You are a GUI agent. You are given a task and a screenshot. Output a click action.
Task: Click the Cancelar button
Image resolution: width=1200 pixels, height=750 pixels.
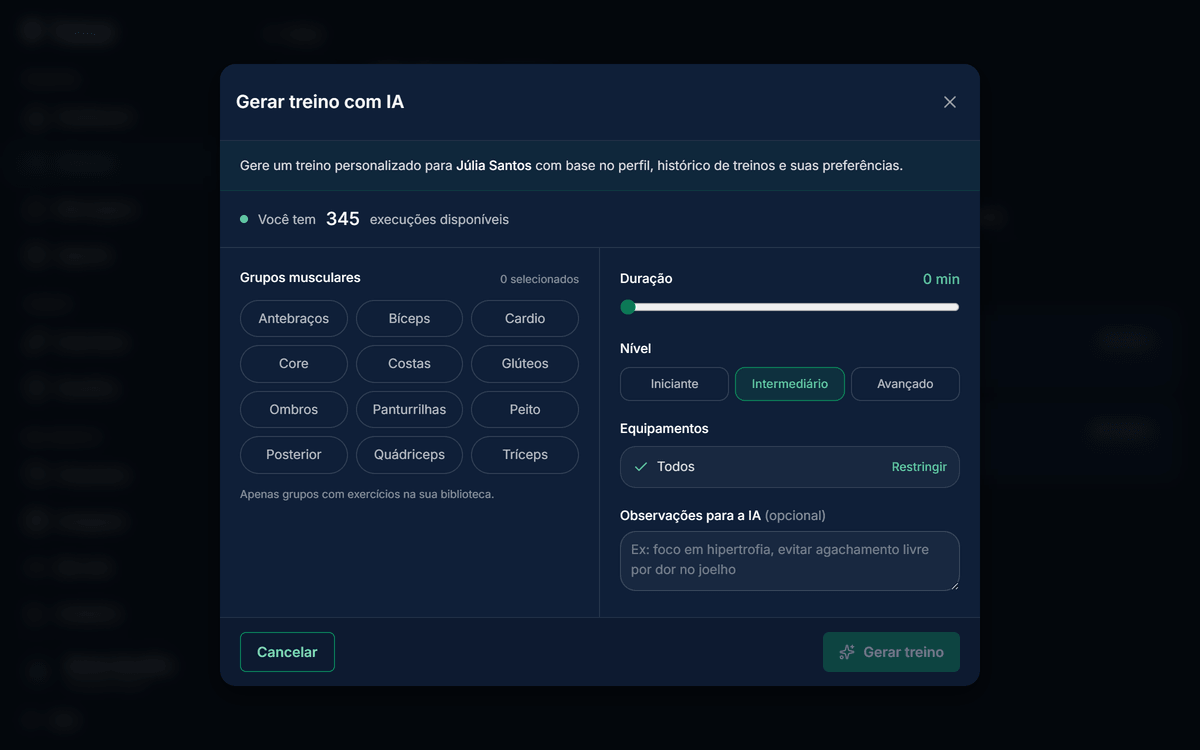click(x=287, y=652)
